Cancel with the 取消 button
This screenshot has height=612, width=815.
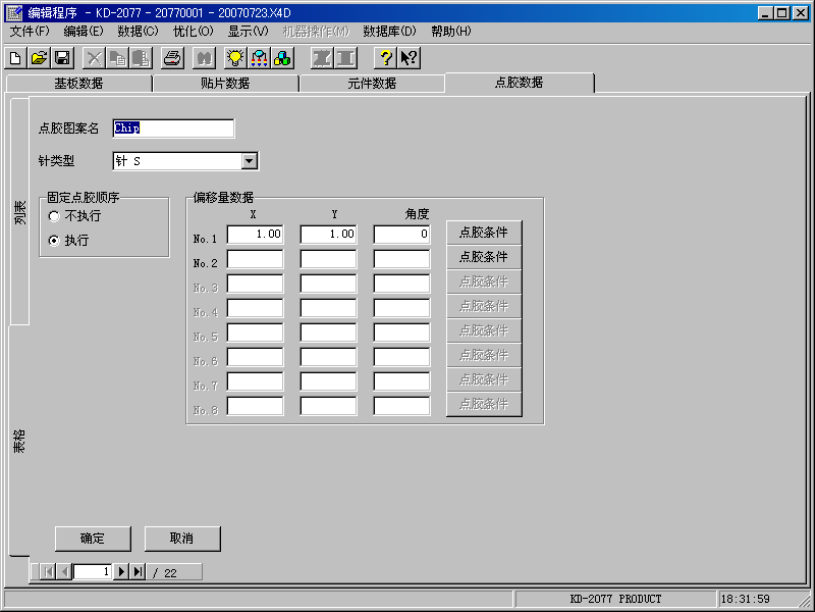182,538
